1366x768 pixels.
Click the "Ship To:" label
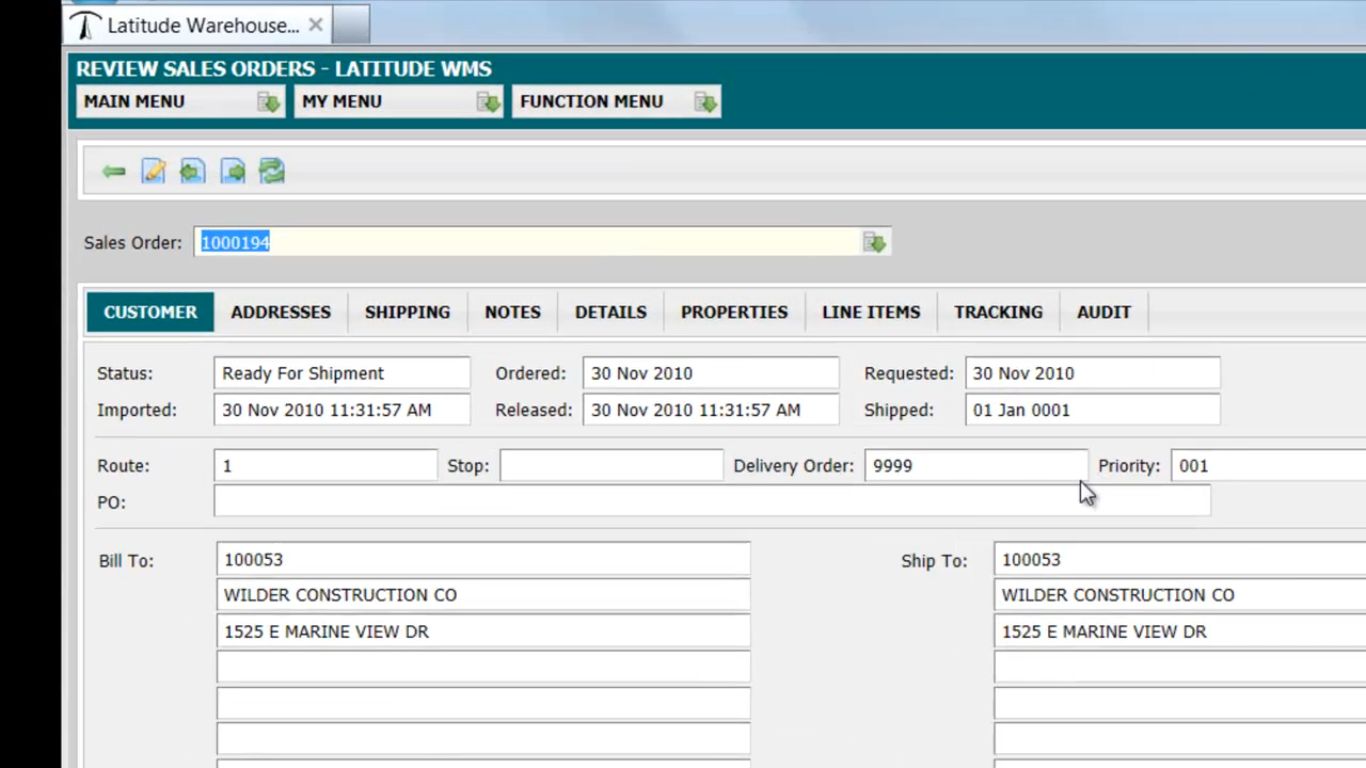935,561
